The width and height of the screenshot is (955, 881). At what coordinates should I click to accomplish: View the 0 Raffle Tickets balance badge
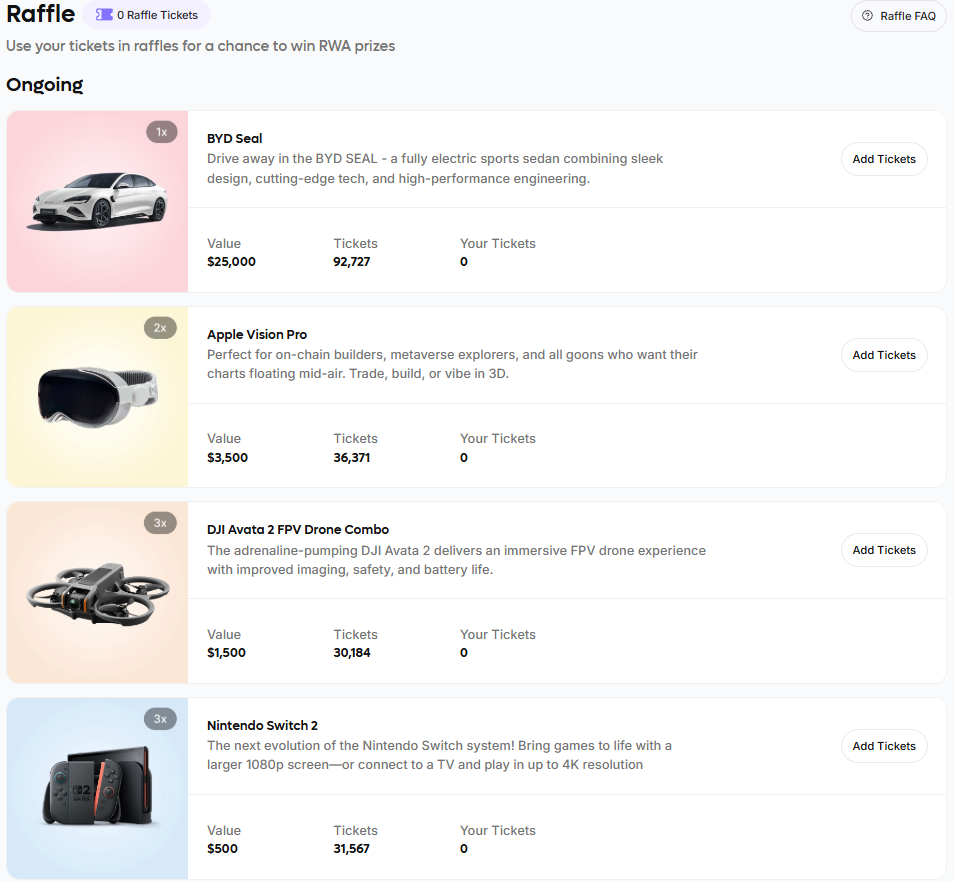pos(147,15)
